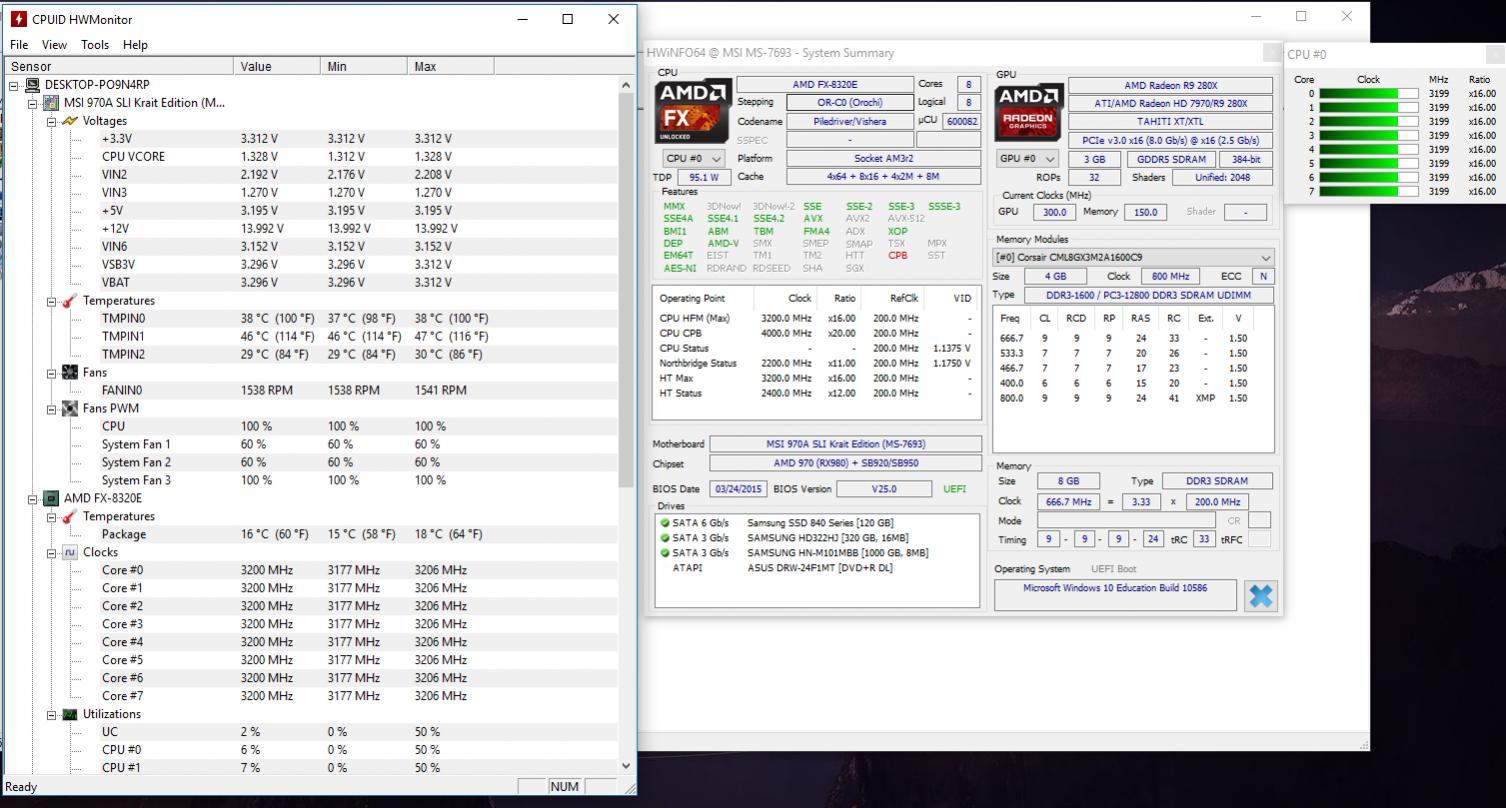Select the TMPIN1 temperature row
Viewport: 1506px width, 808px height.
tap(310, 337)
